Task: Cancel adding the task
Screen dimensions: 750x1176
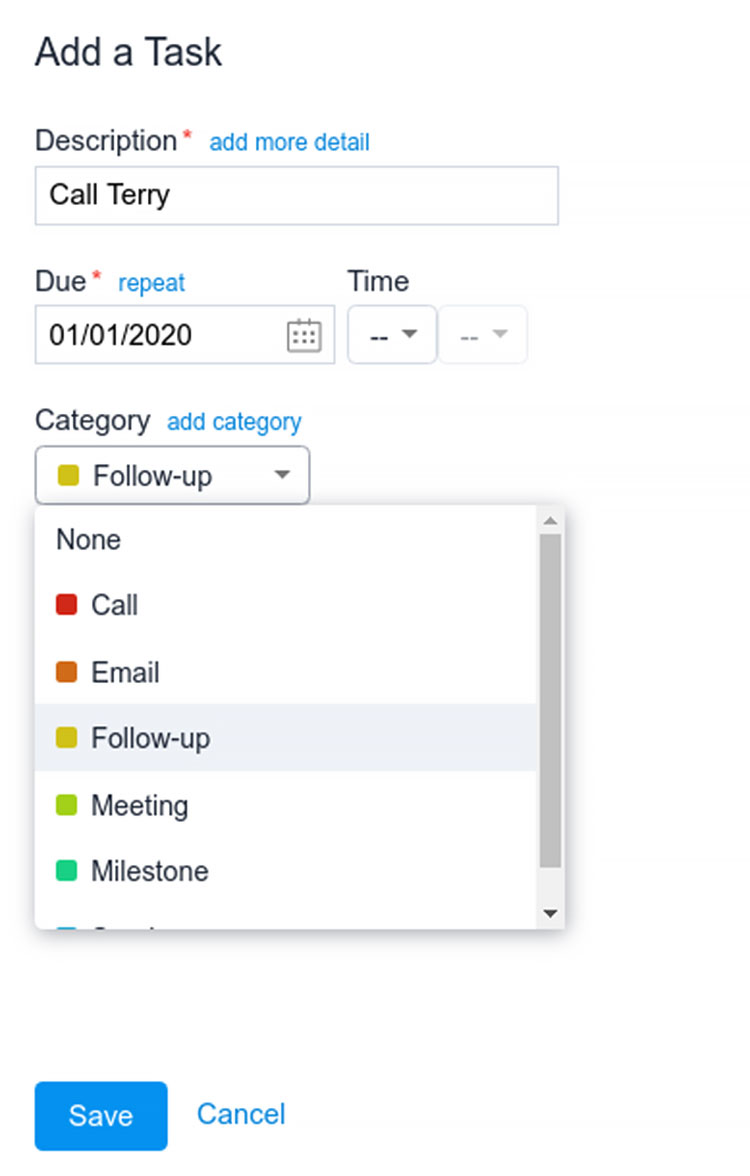Action: (x=241, y=1114)
